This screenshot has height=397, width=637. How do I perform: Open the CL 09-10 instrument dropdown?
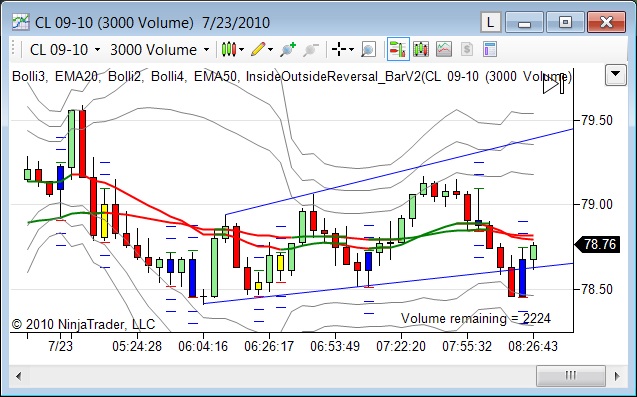(x=65, y=50)
